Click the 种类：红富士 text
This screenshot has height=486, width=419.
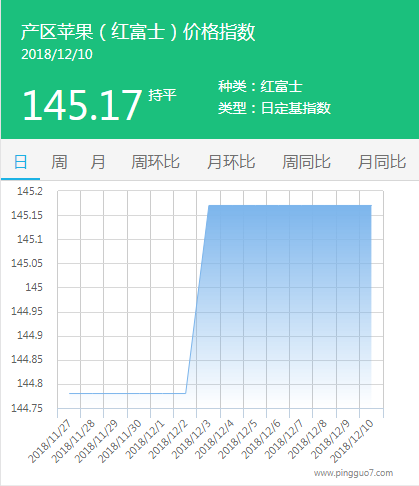(260, 87)
